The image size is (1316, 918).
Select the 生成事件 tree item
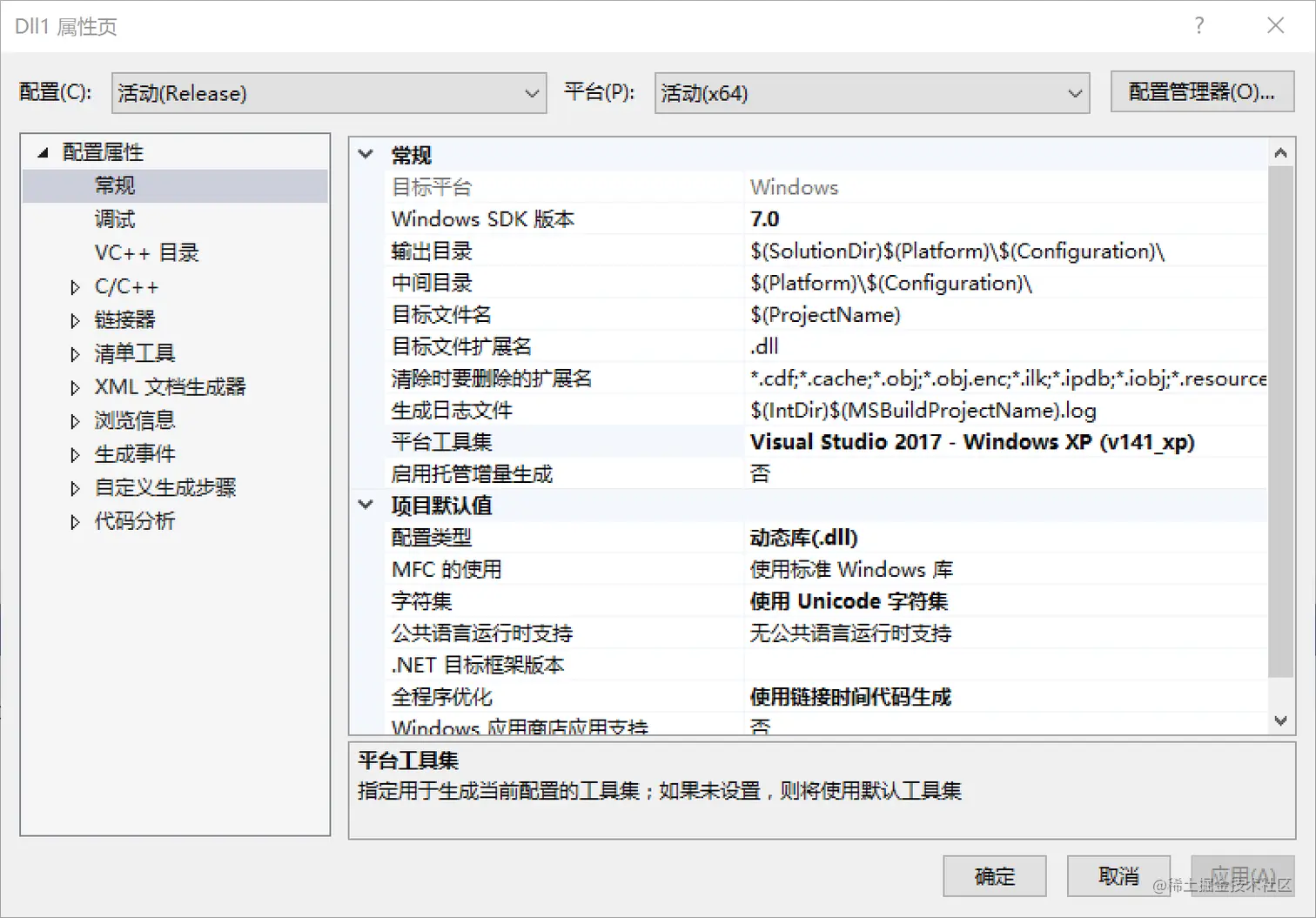pyautogui.click(x=134, y=453)
